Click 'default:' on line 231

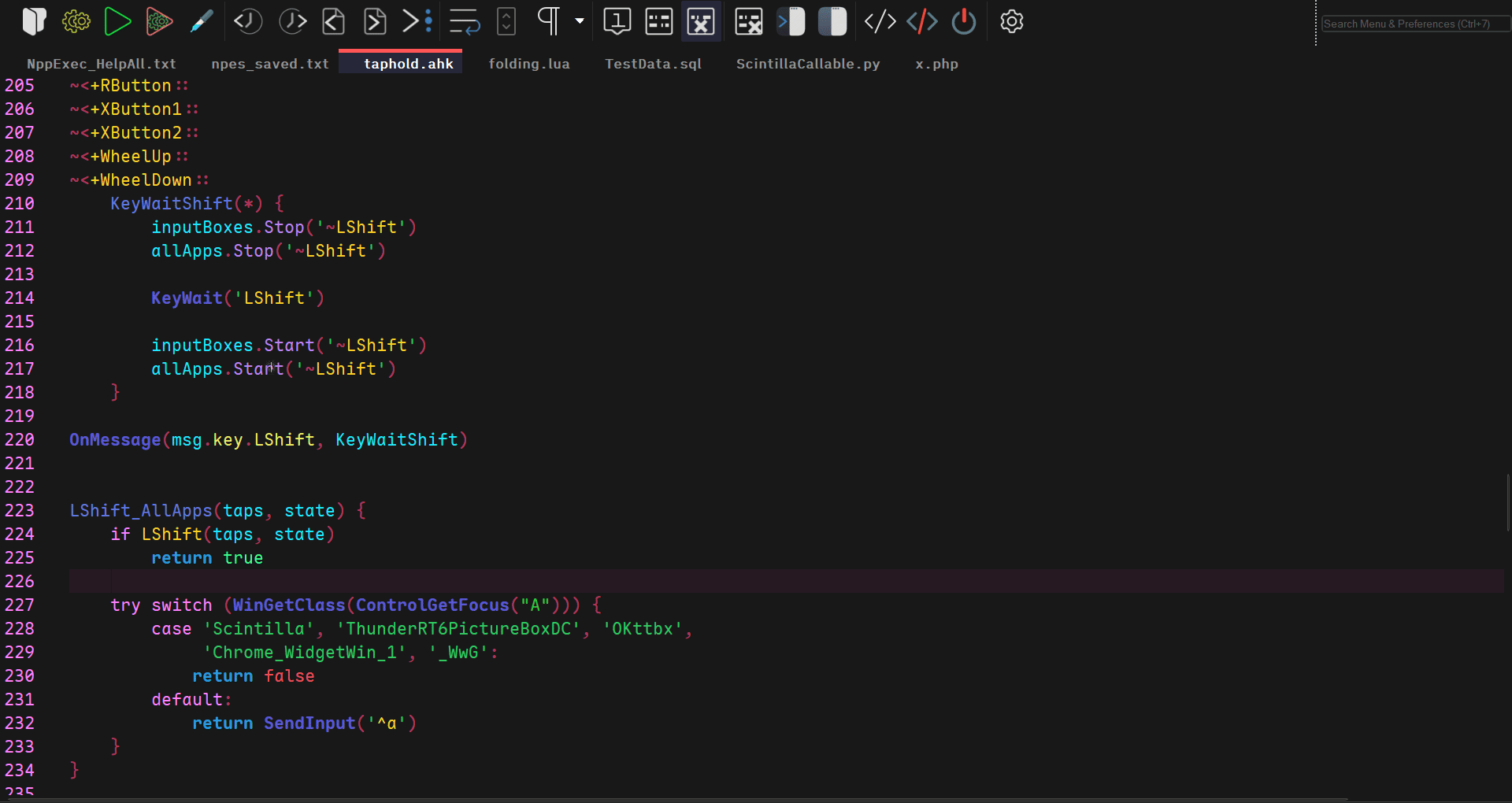coord(191,700)
